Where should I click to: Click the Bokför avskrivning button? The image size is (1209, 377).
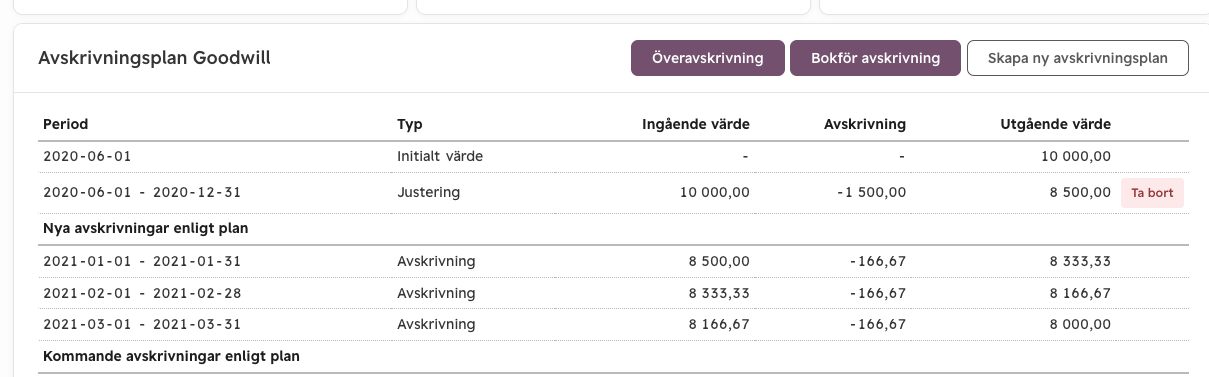(875, 58)
